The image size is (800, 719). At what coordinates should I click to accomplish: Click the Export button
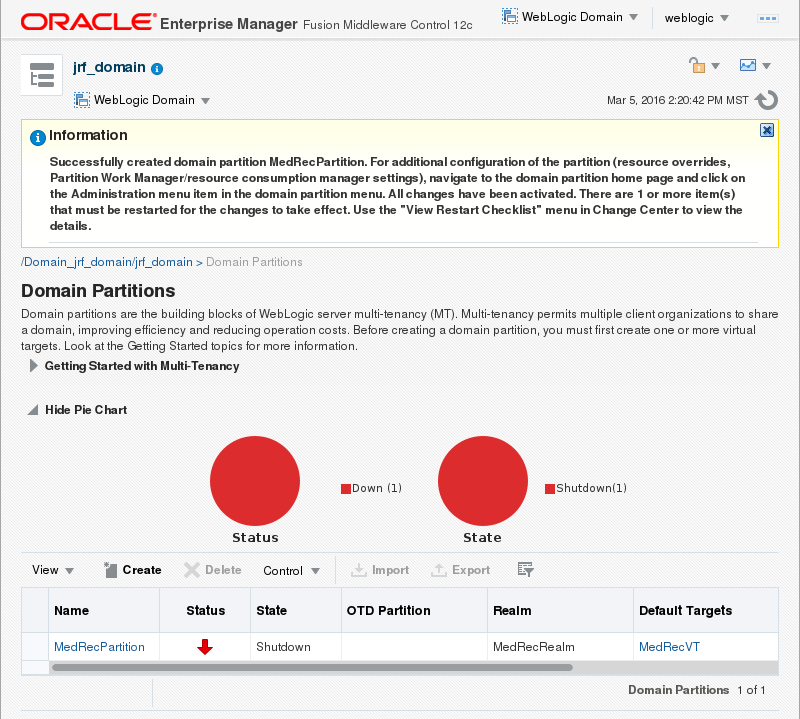461,570
